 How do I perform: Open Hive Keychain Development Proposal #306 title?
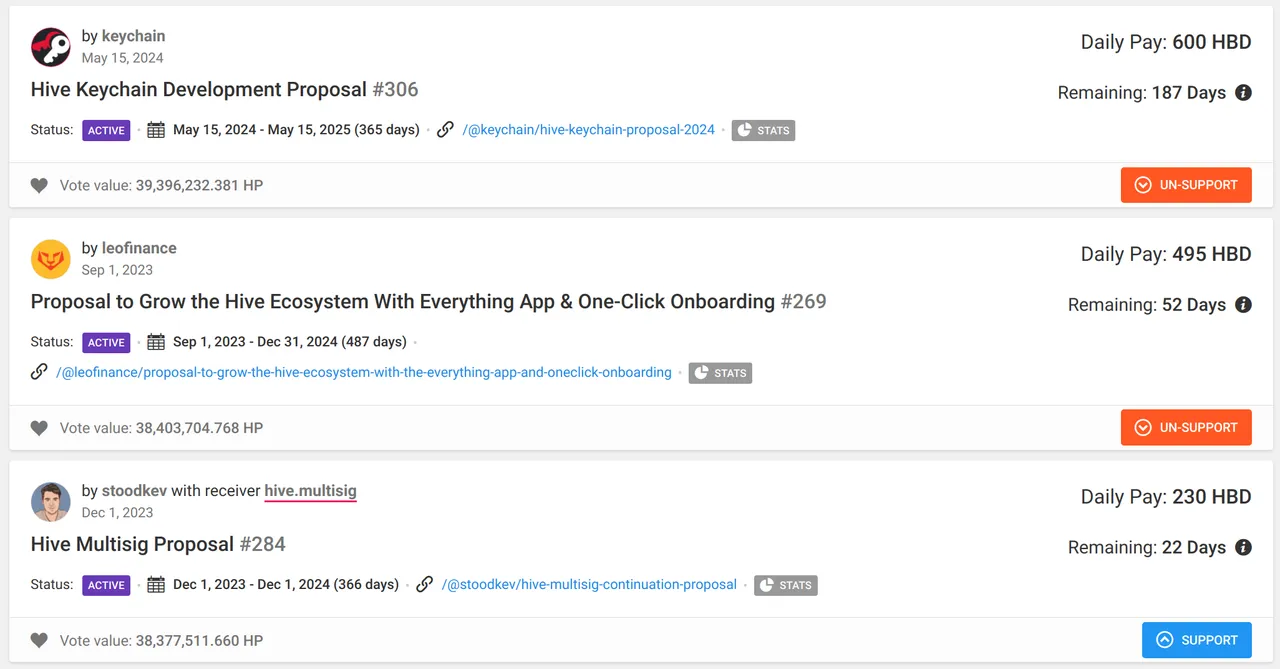(224, 89)
